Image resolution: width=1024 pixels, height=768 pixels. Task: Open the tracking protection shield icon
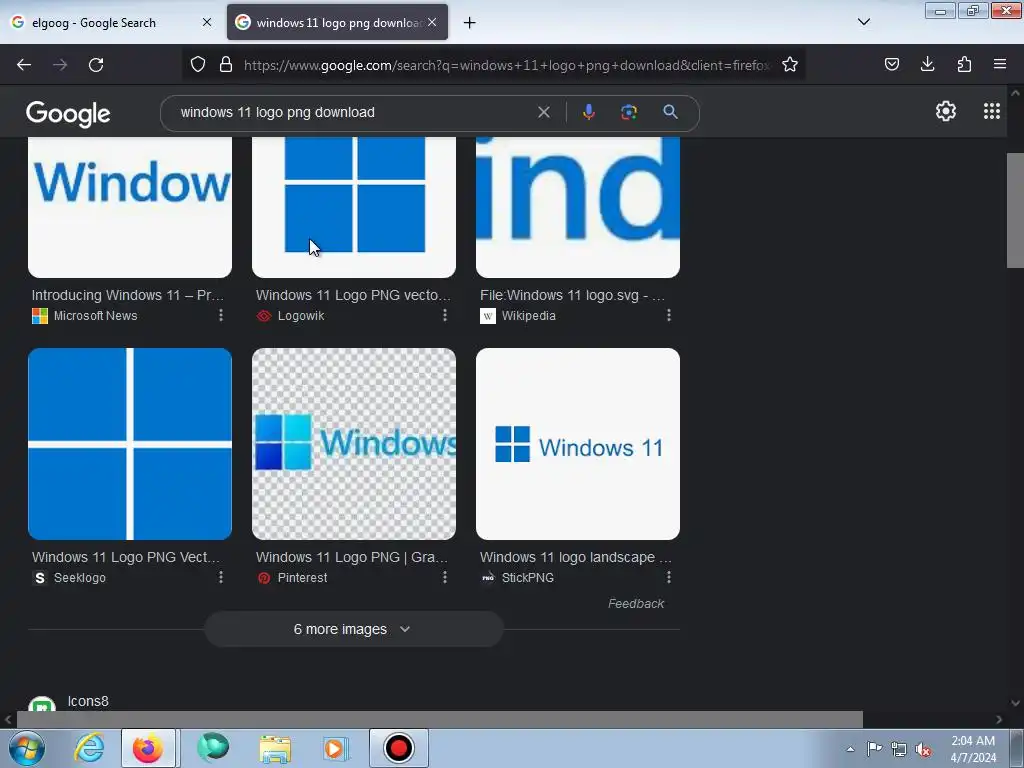point(198,65)
